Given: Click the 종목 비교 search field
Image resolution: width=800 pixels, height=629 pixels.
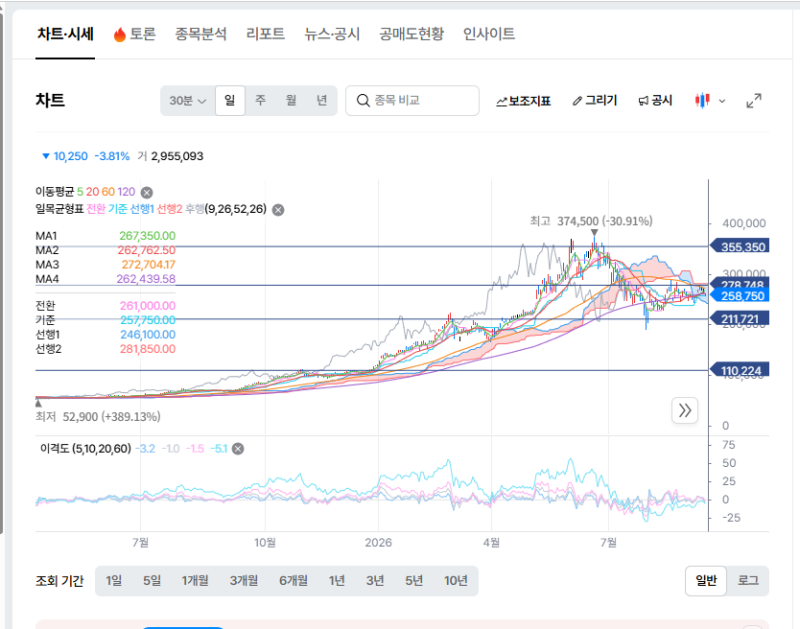Looking at the screenshot, I should 412,100.
